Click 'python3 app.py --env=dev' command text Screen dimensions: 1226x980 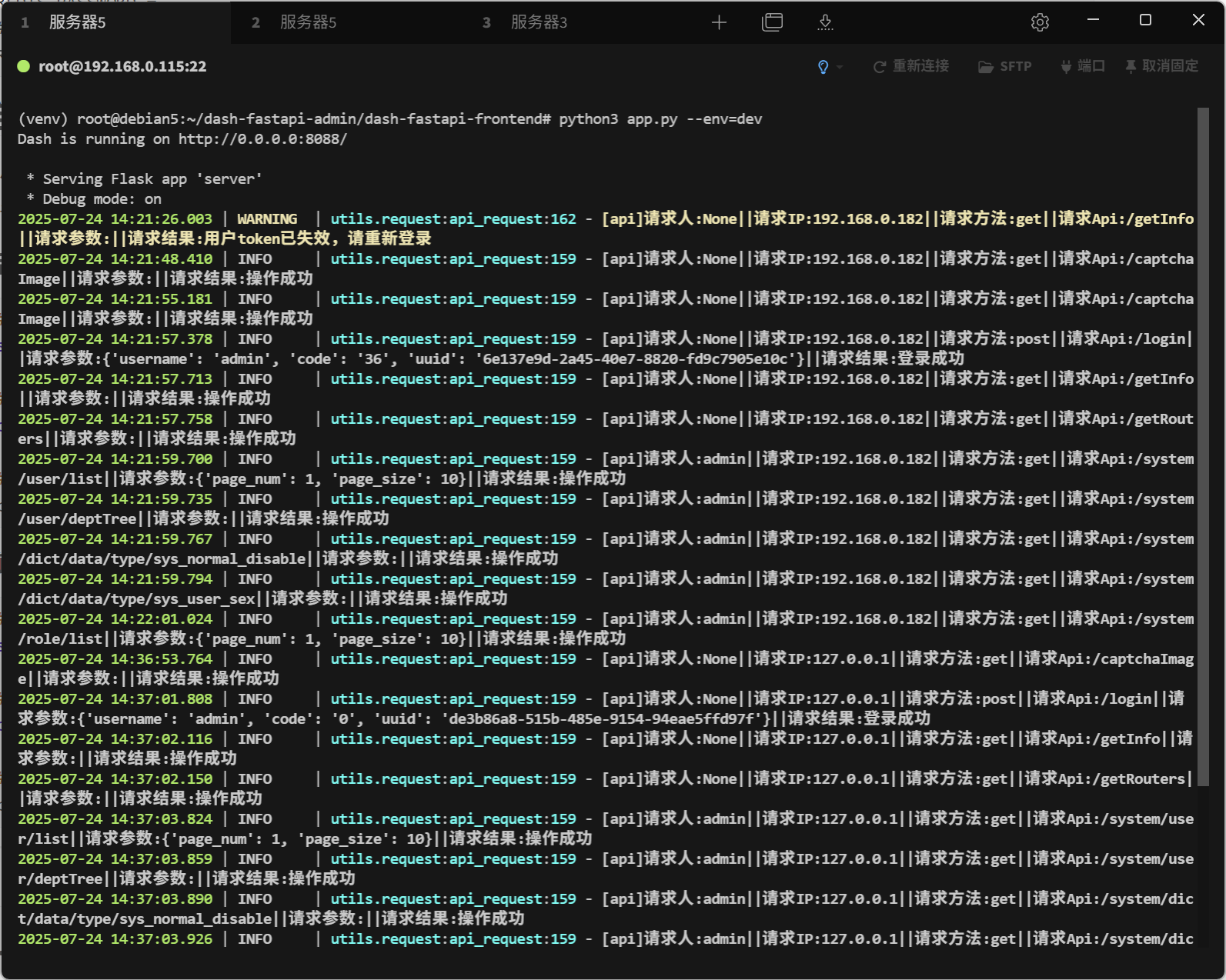click(x=660, y=118)
